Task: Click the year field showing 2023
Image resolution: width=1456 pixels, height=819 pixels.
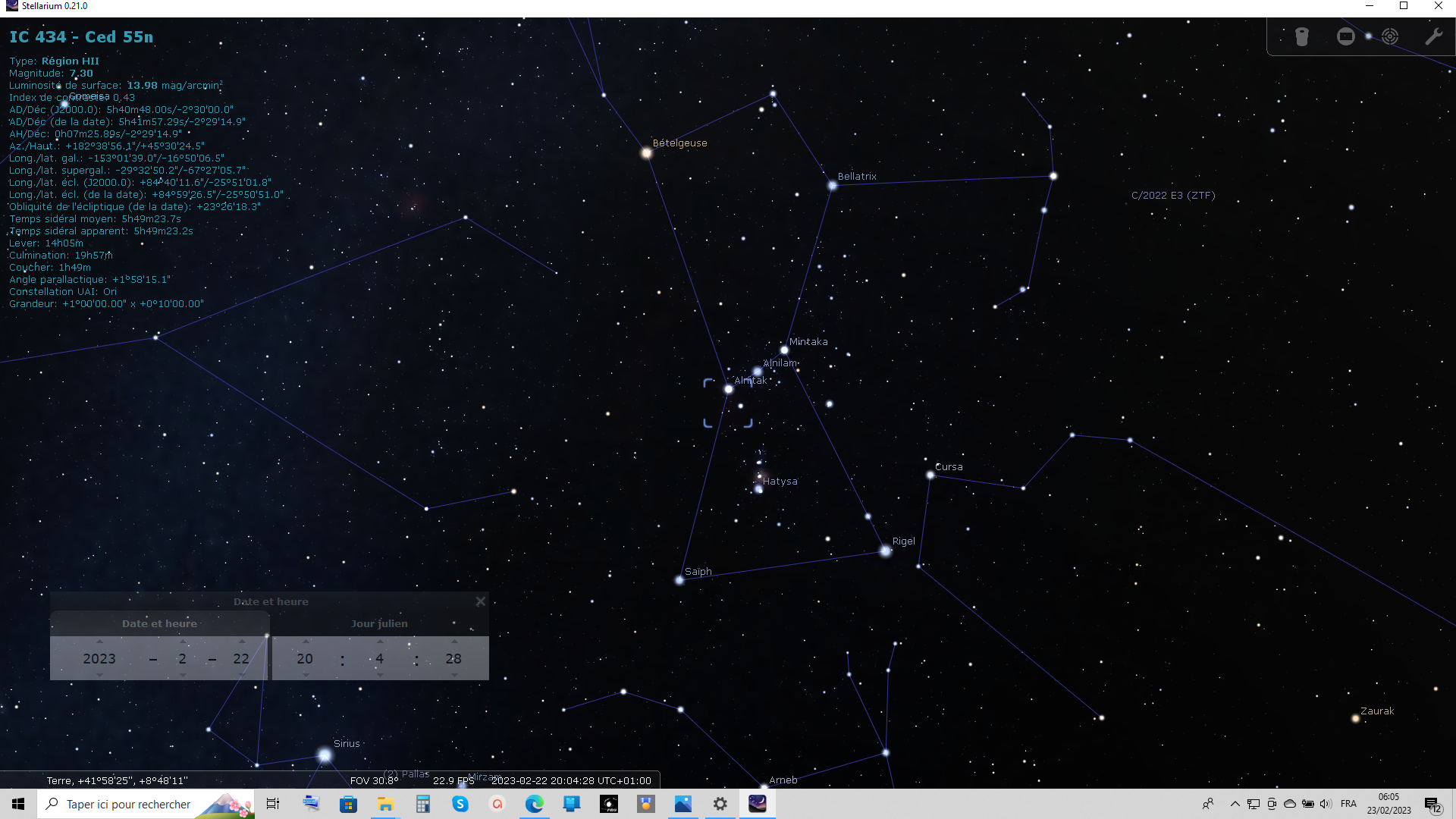Action: coord(99,658)
